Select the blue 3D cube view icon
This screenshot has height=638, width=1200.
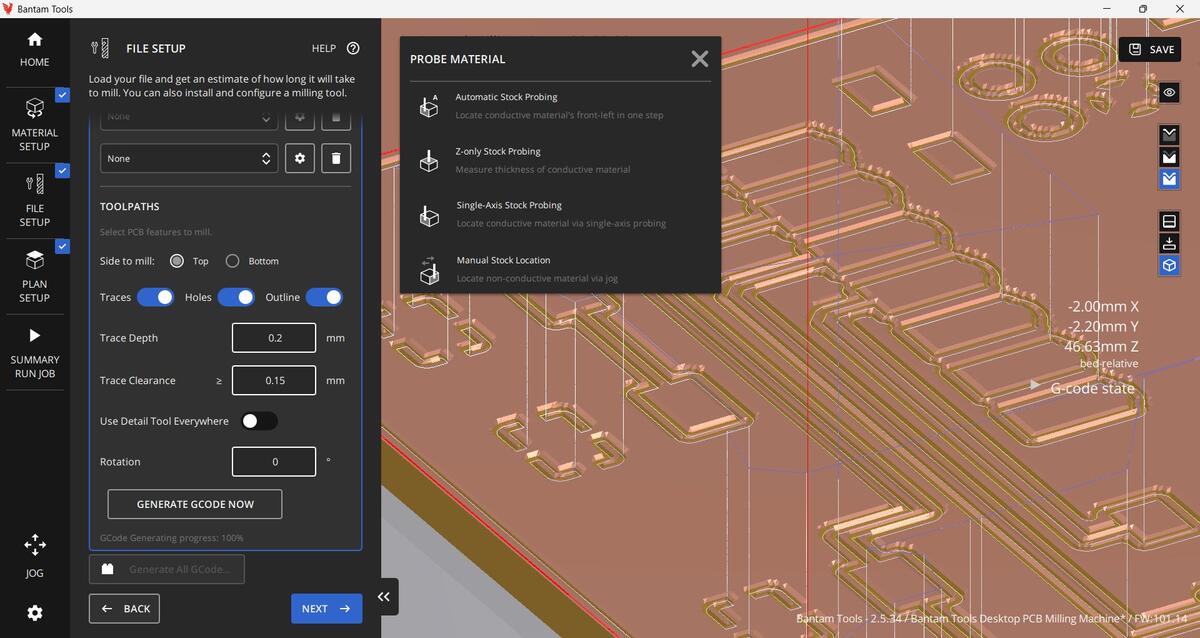point(1169,265)
